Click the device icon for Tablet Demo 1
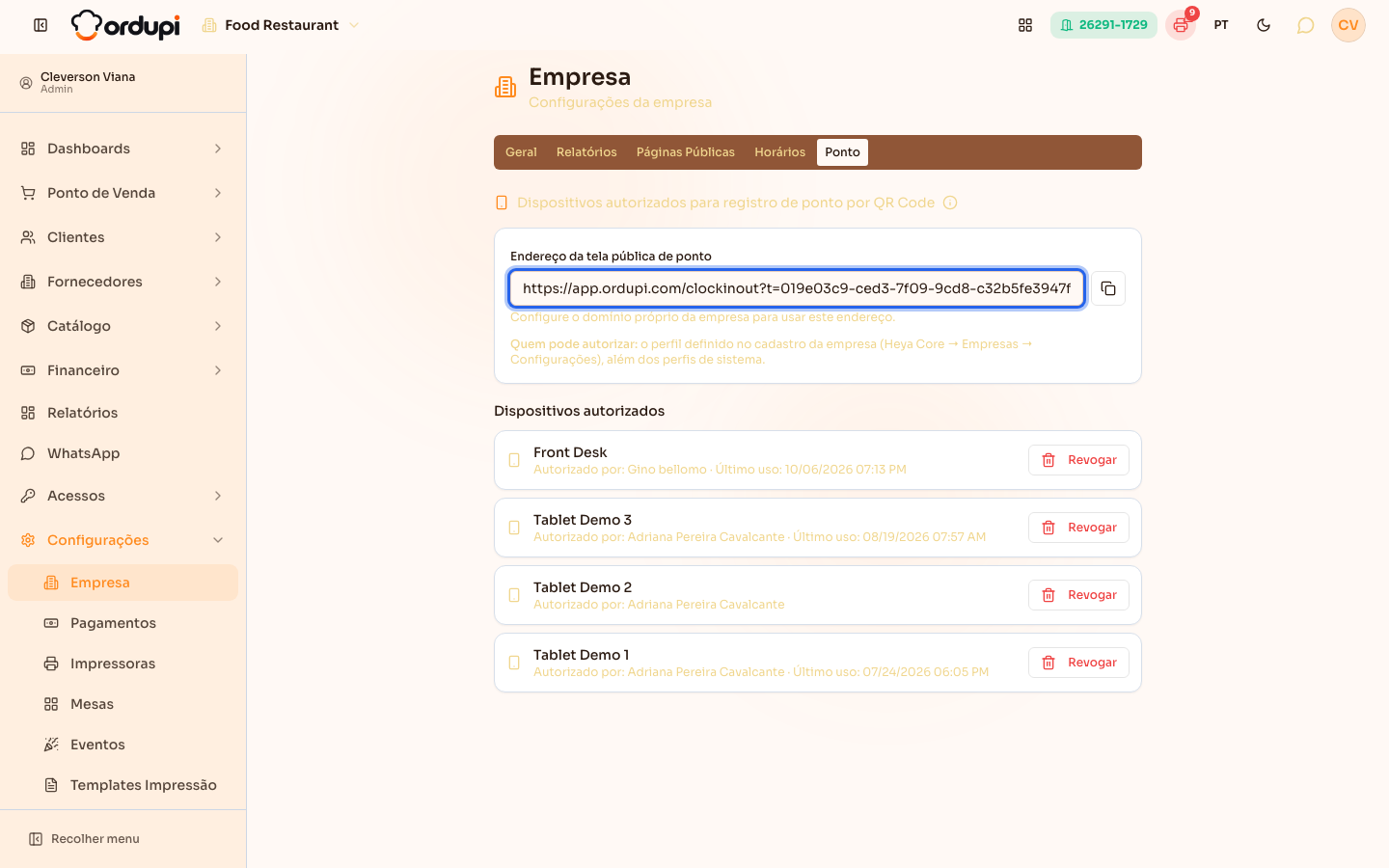Screen dimensions: 1389x868 514,663
